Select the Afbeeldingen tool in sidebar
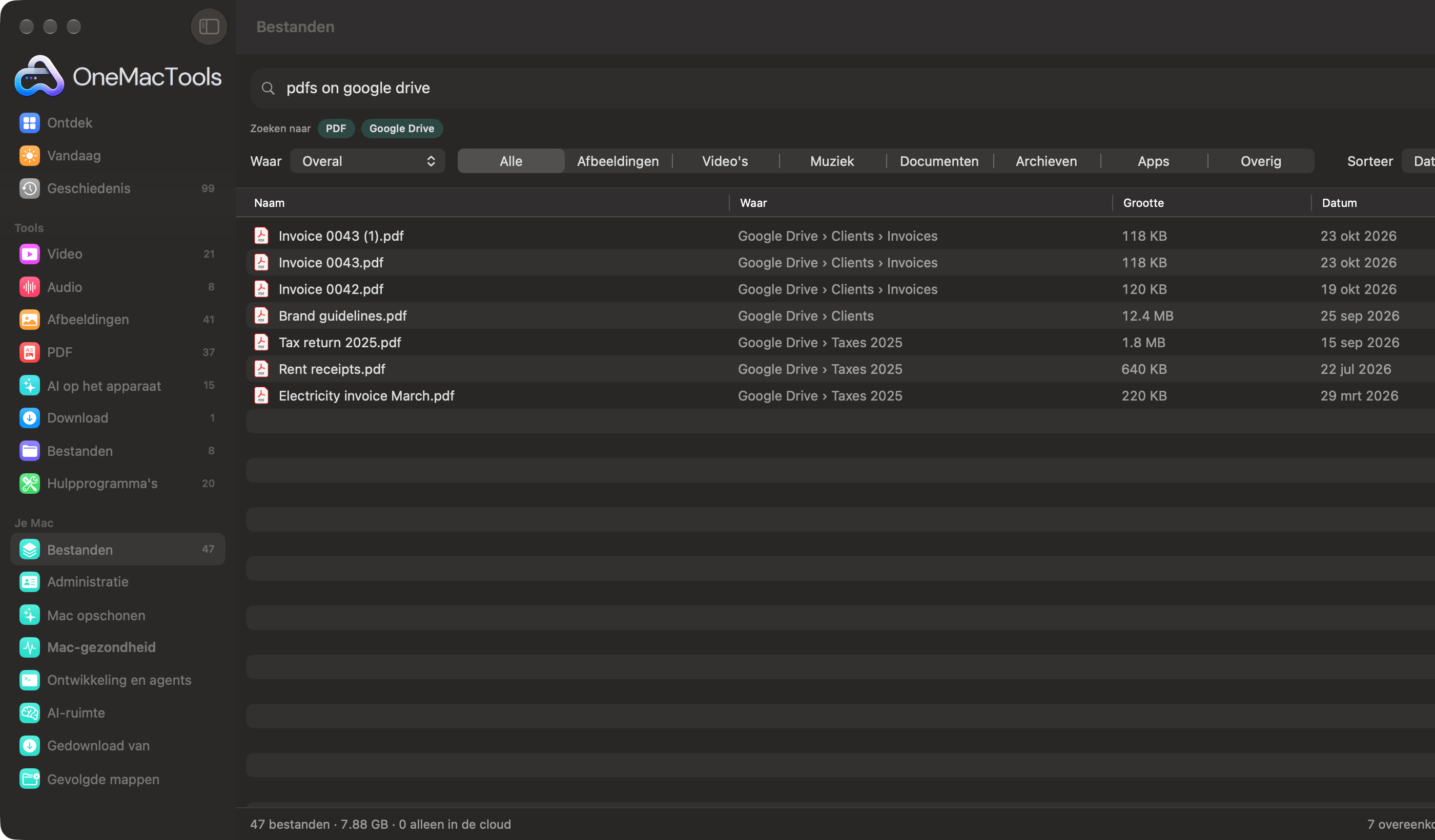The image size is (1435, 840). pyautogui.click(x=117, y=319)
